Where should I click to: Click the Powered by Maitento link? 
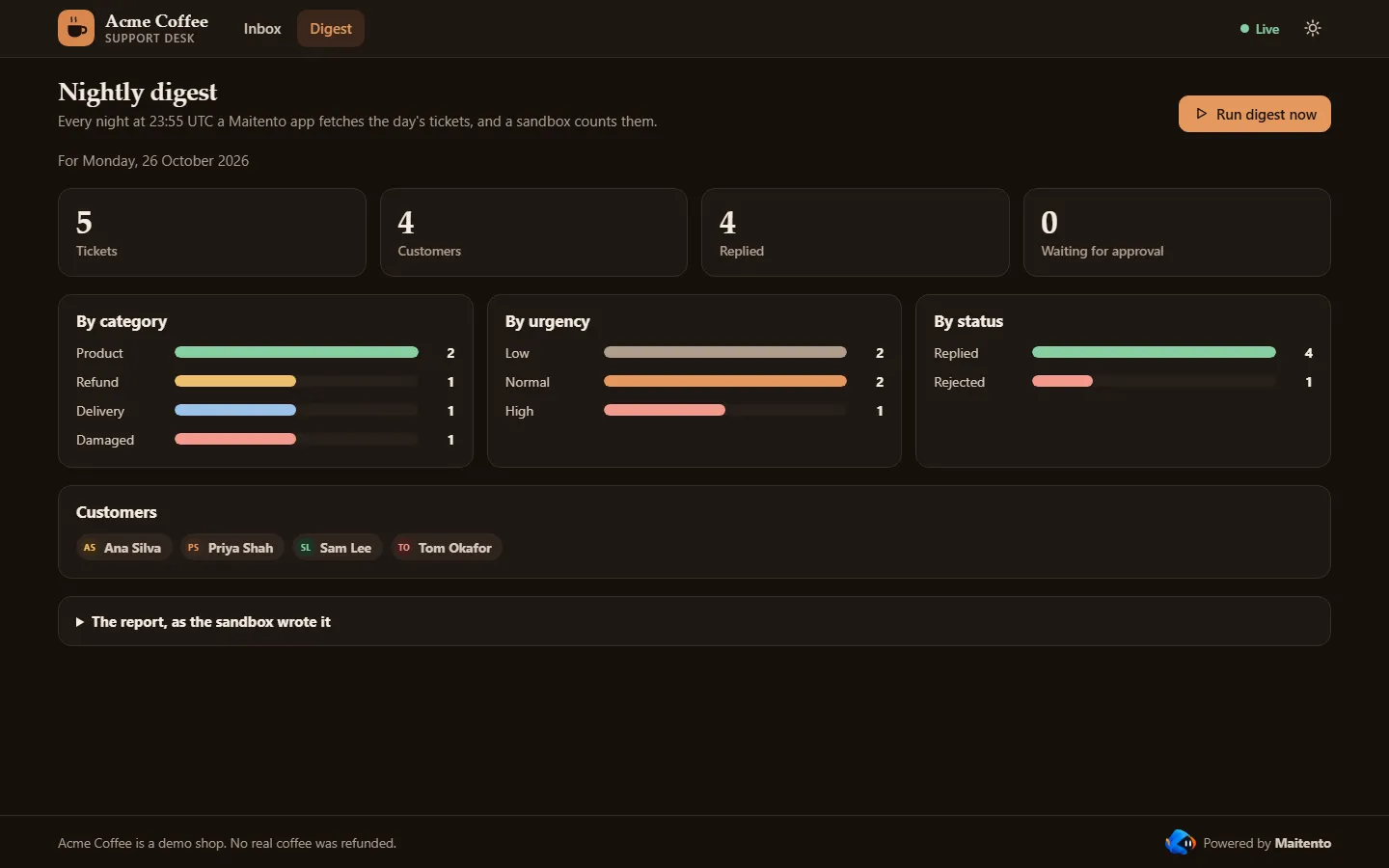[x=1248, y=843]
